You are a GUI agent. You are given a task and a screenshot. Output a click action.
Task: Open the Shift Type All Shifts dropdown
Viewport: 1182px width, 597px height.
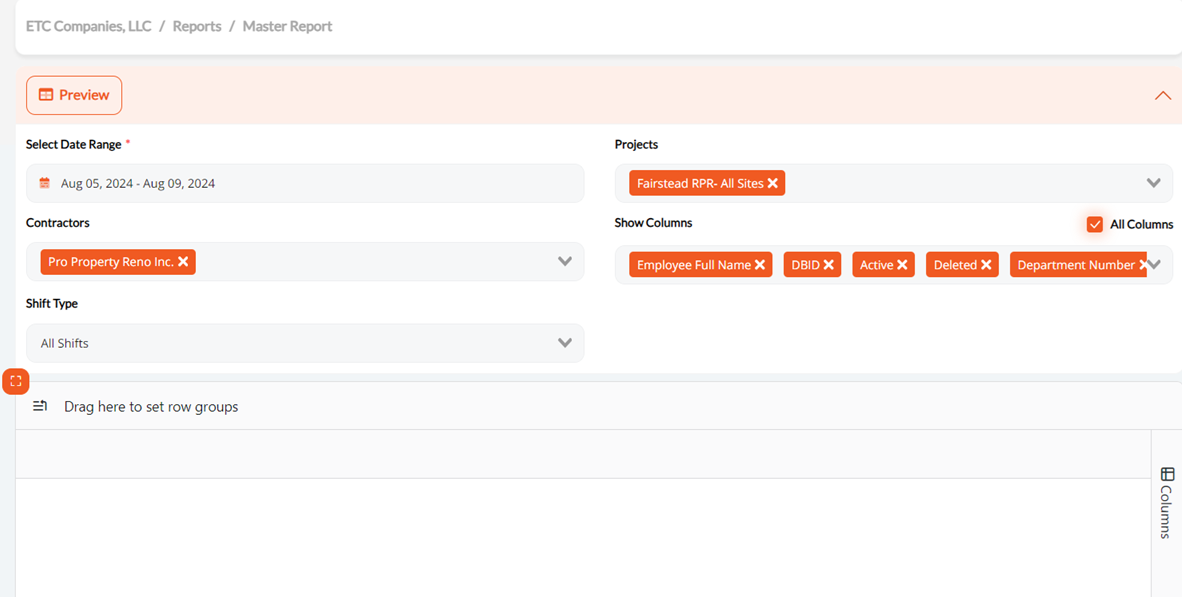click(x=305, y=343)
